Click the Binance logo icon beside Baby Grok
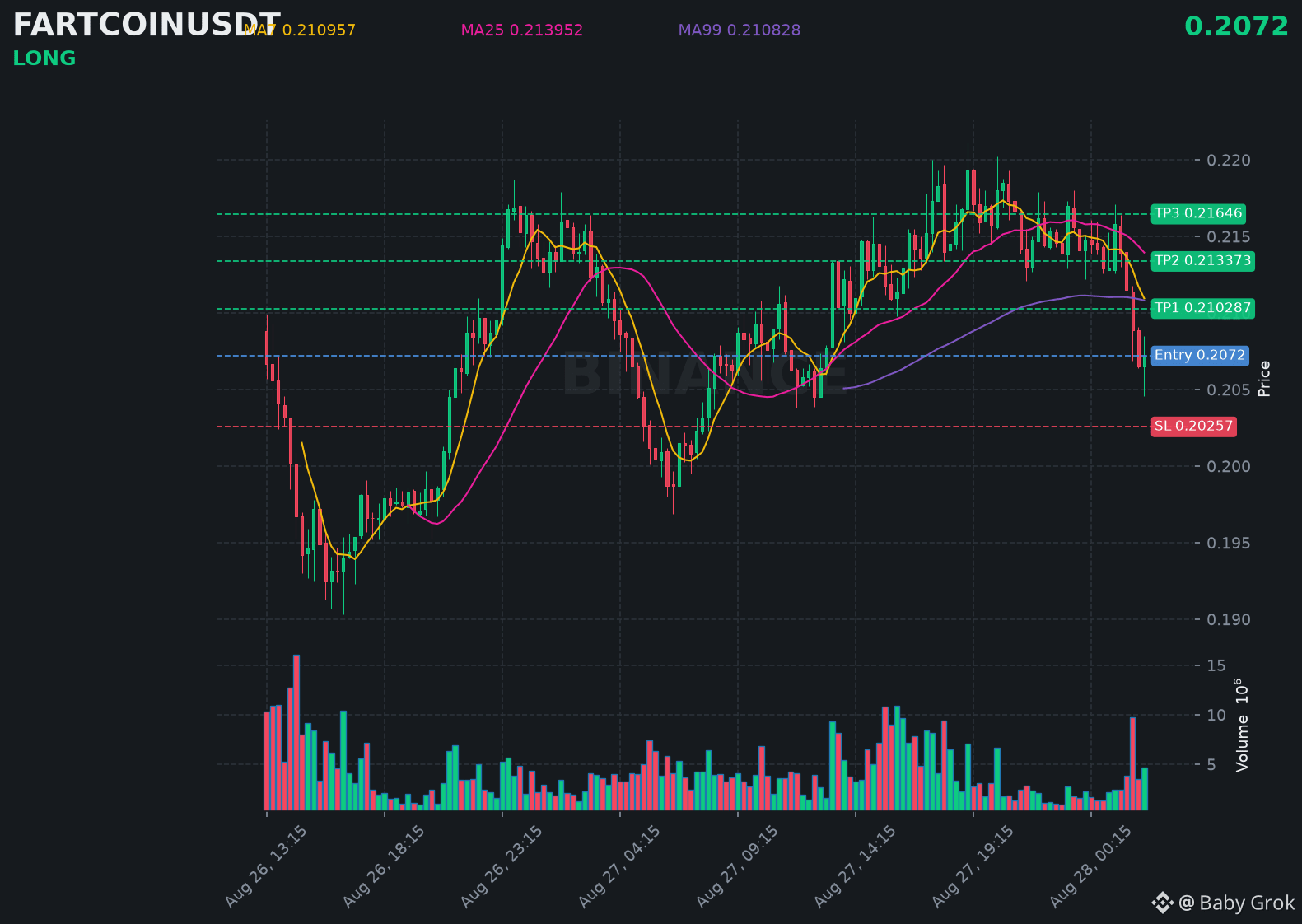The height and width of the screenshot is (924, 1302). (1162, 903)
